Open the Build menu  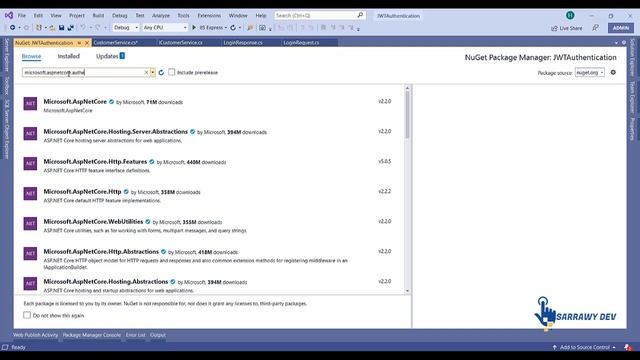click(x=98, y=16)
